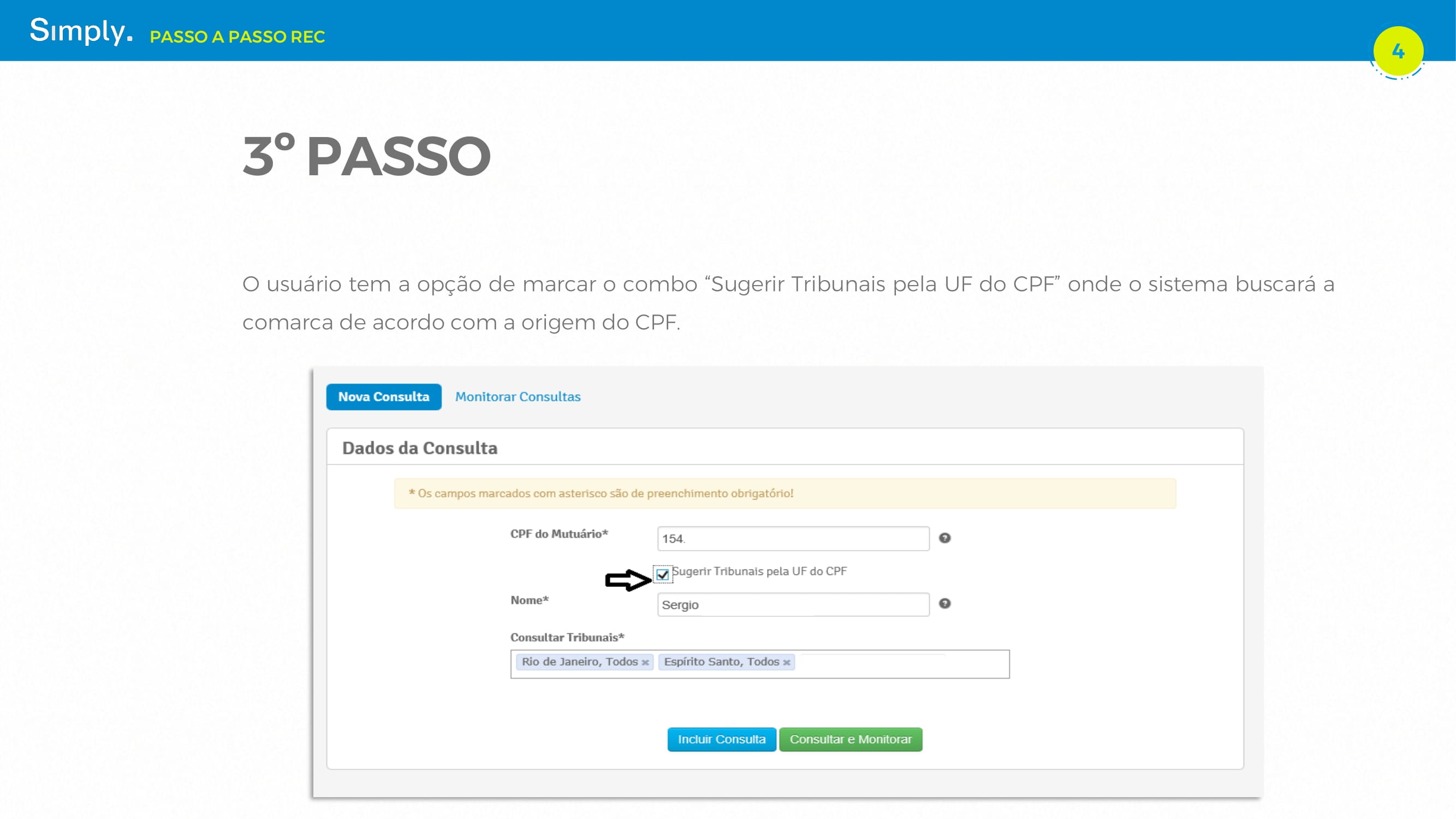Click the Simply logo
1456x819 pixels.
[81, 31]
